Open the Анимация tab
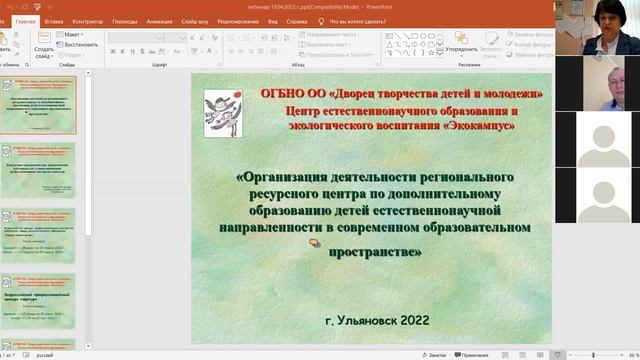The height and width of the screenshot is (360, 640). point(159,22)
